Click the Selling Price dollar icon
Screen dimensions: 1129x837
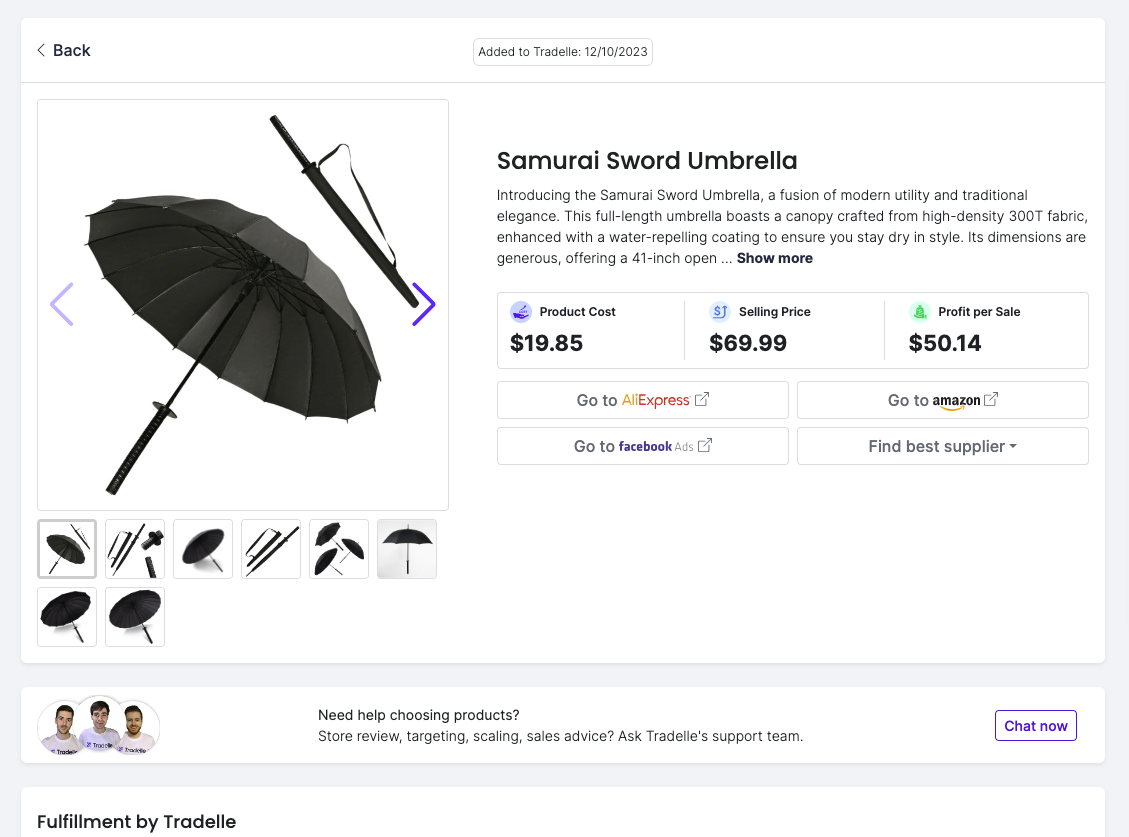pos(720,311)
